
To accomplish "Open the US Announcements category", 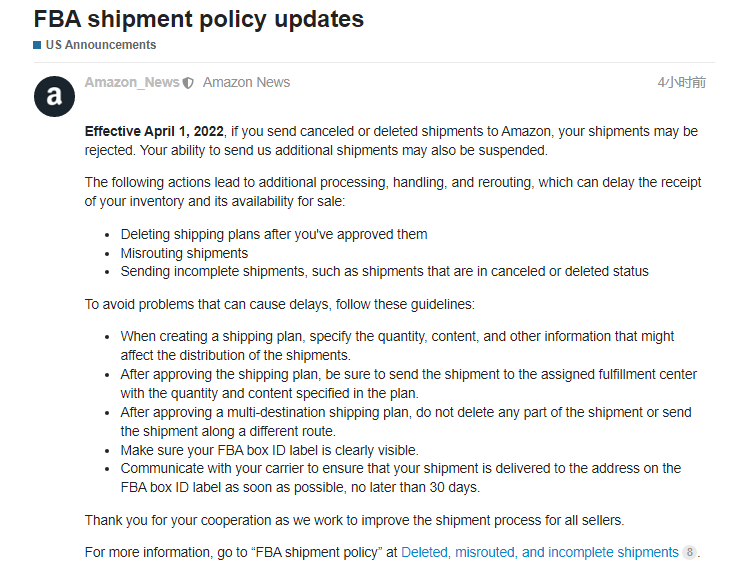I will tap(100, 45).
